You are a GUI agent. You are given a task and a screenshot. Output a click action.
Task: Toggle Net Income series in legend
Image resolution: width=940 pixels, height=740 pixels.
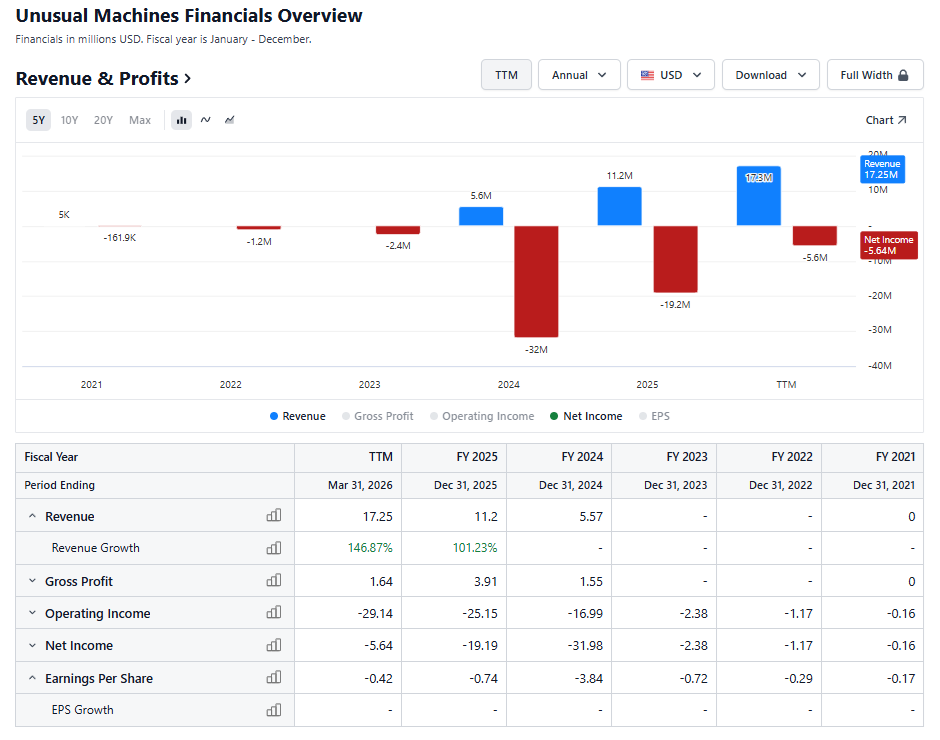(x=586, y=416)
